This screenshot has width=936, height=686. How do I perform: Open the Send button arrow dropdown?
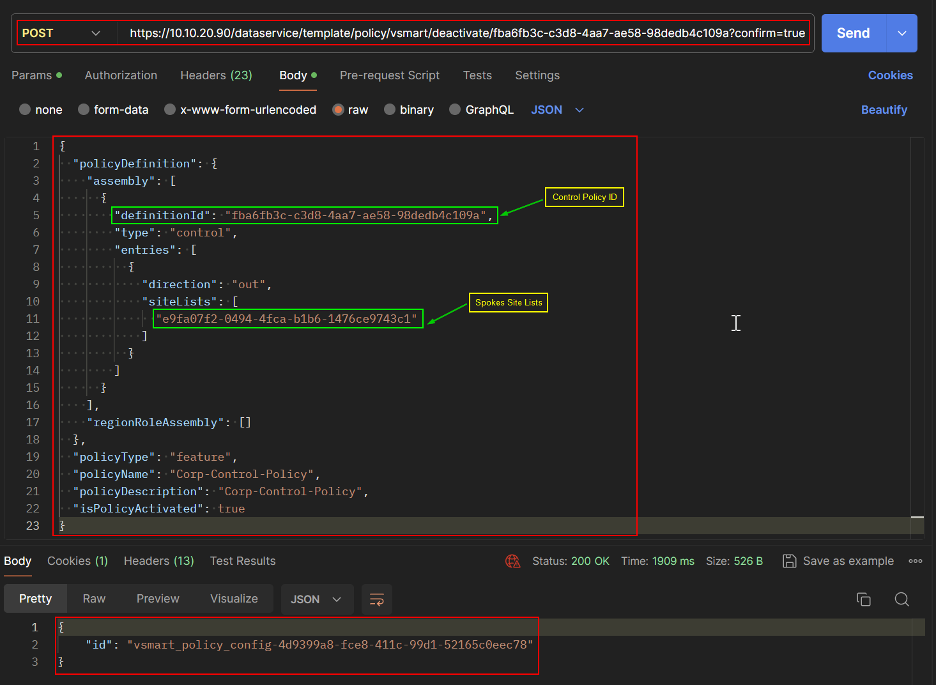[x=901, y=33]
